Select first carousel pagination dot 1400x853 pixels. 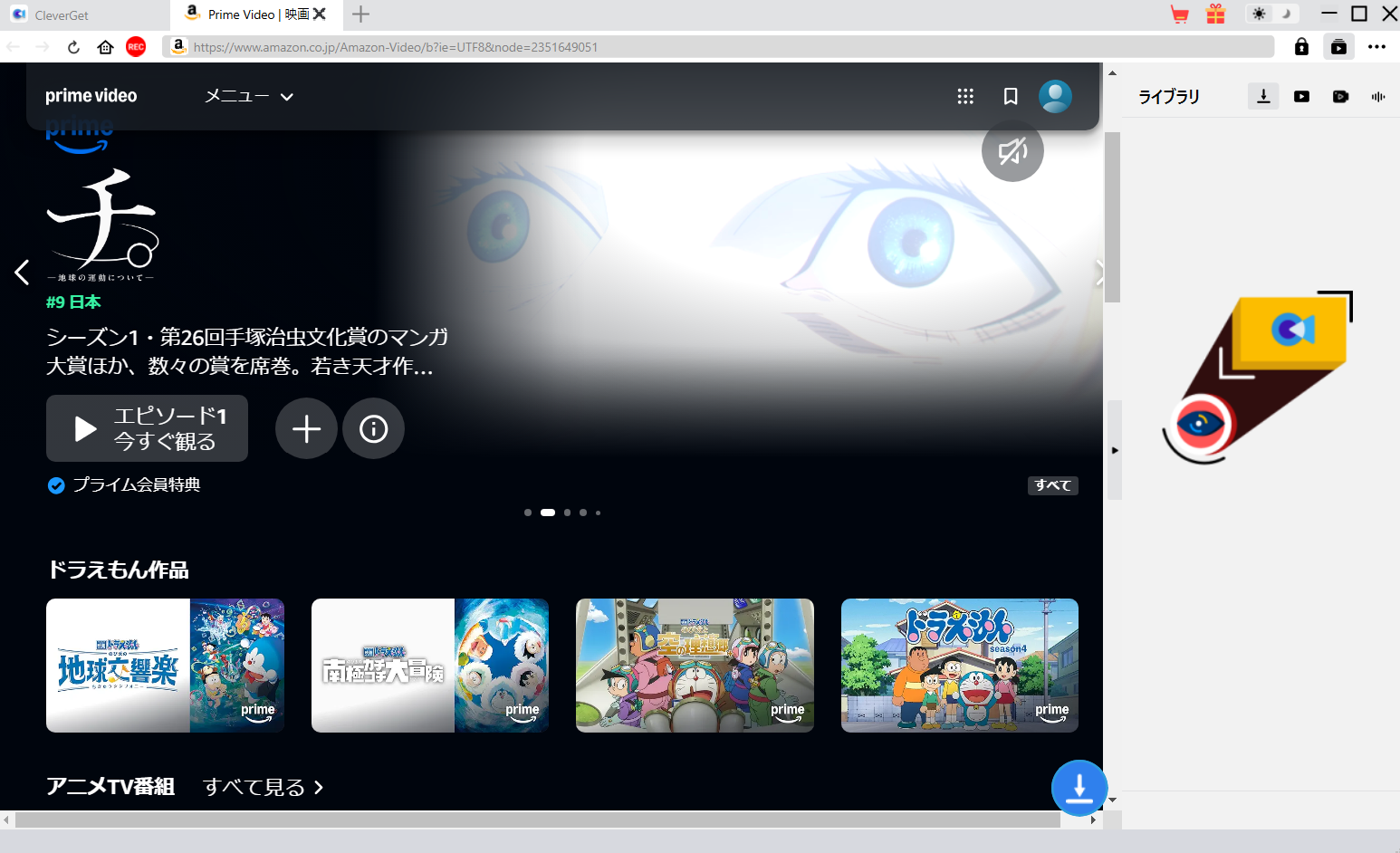(x=528, y=513)
